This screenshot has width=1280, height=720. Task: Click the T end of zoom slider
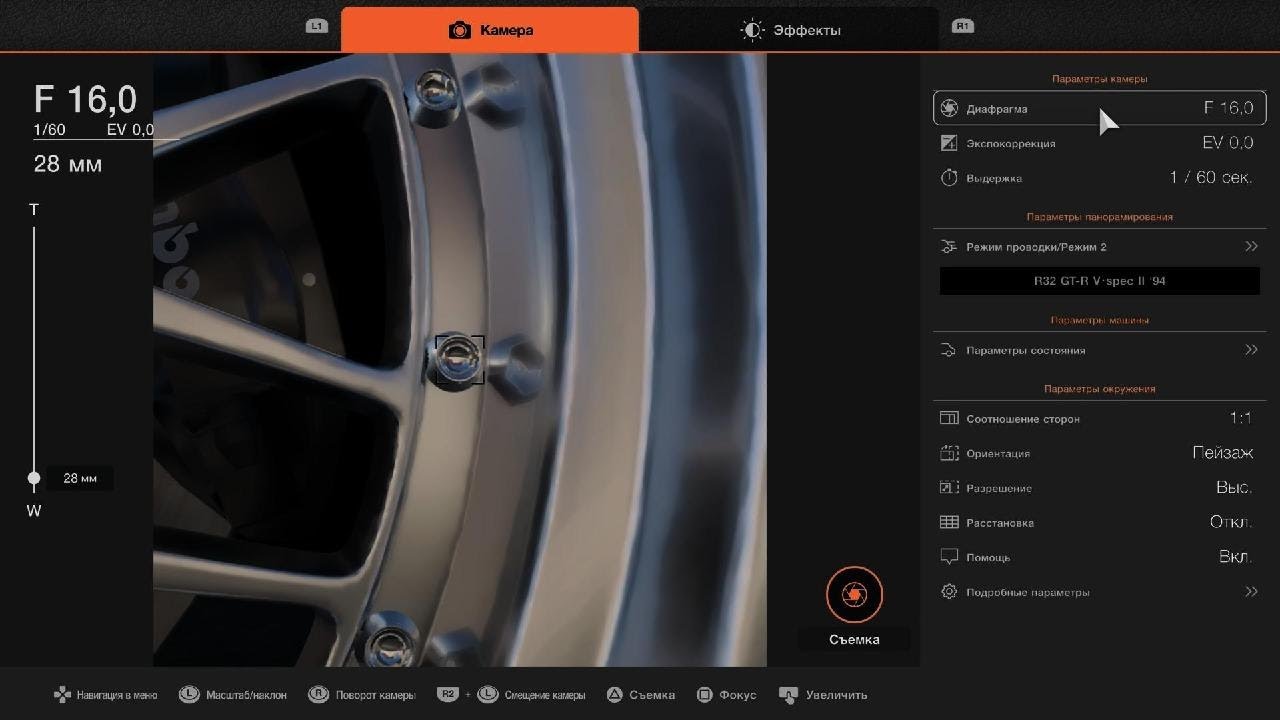tap(34, 209)
